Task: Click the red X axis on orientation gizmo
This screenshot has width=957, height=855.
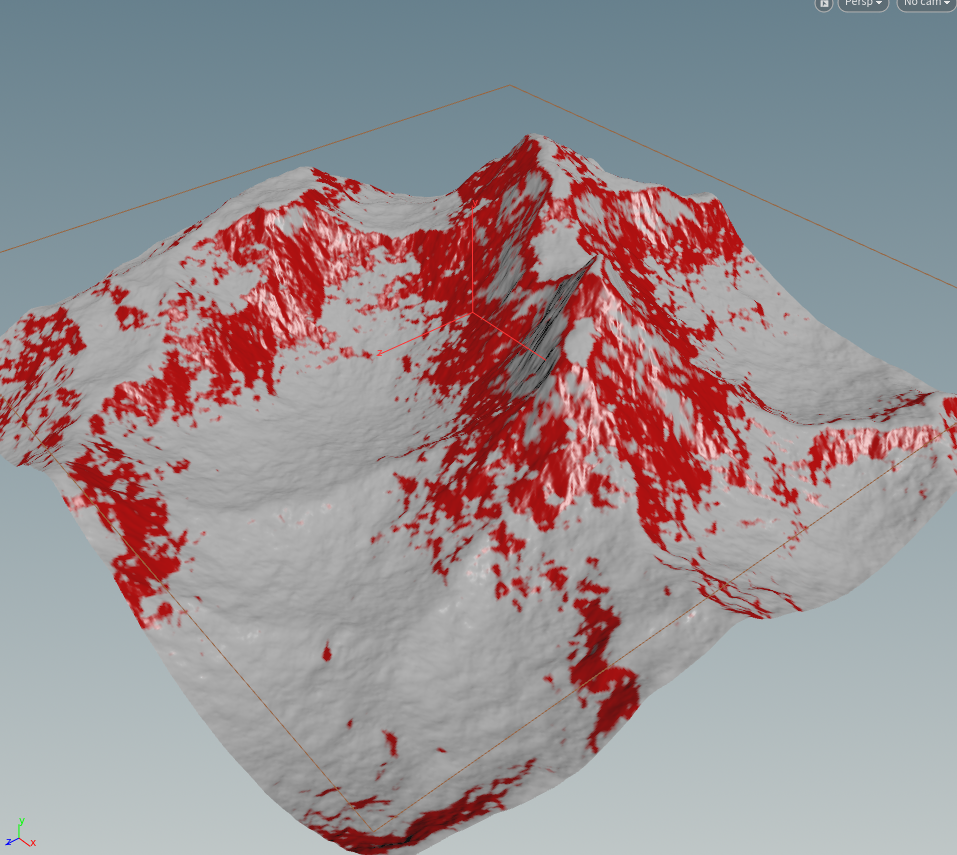Action: coord(29,842)
